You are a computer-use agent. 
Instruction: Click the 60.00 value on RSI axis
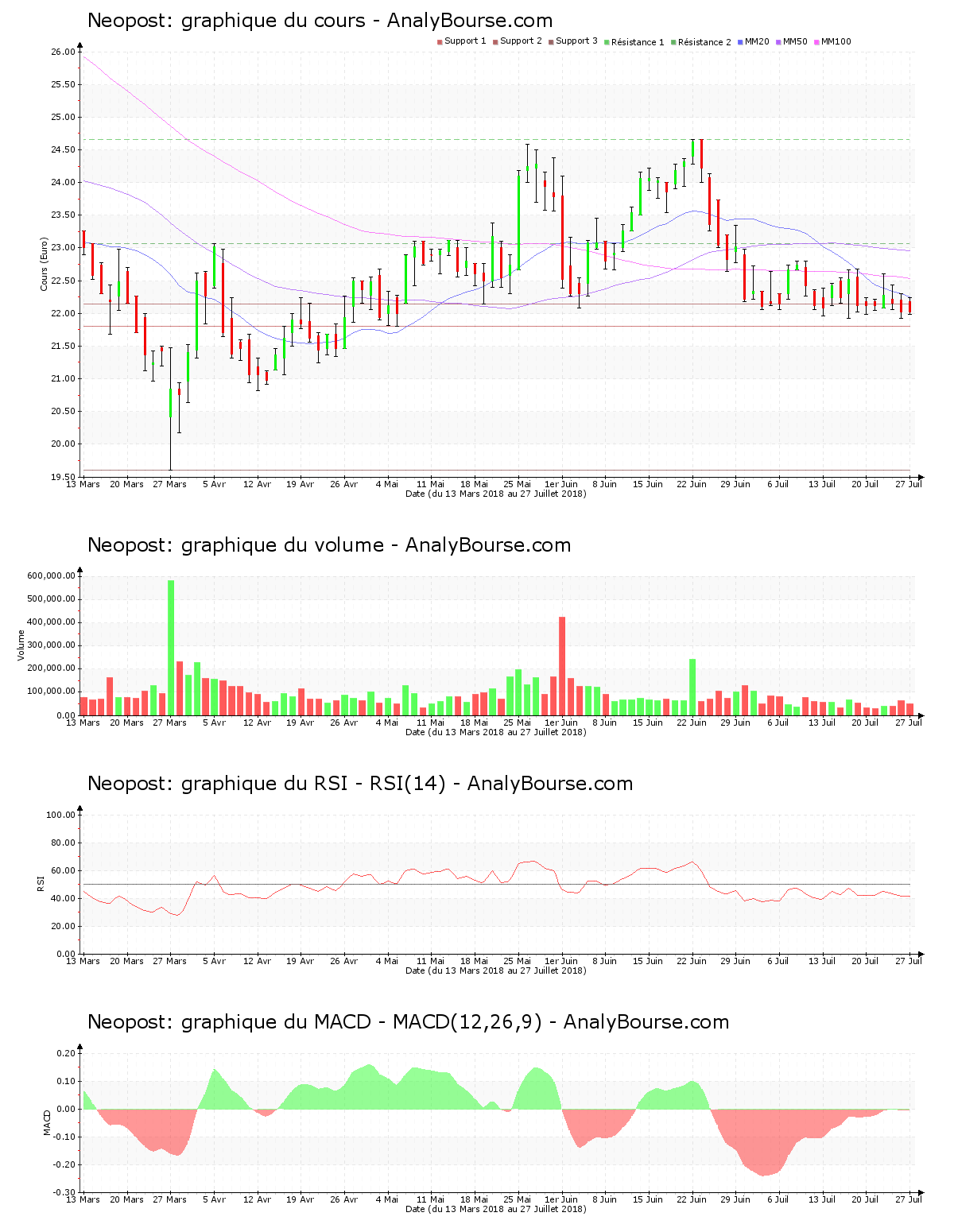coord(63,871)
